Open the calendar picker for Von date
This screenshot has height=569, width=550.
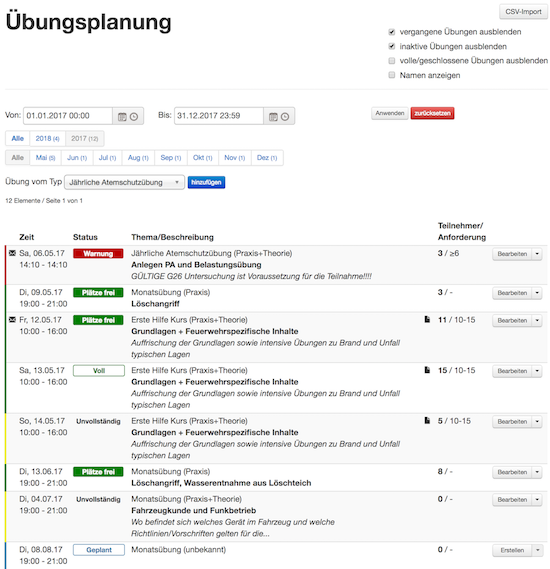coord(122,116)
